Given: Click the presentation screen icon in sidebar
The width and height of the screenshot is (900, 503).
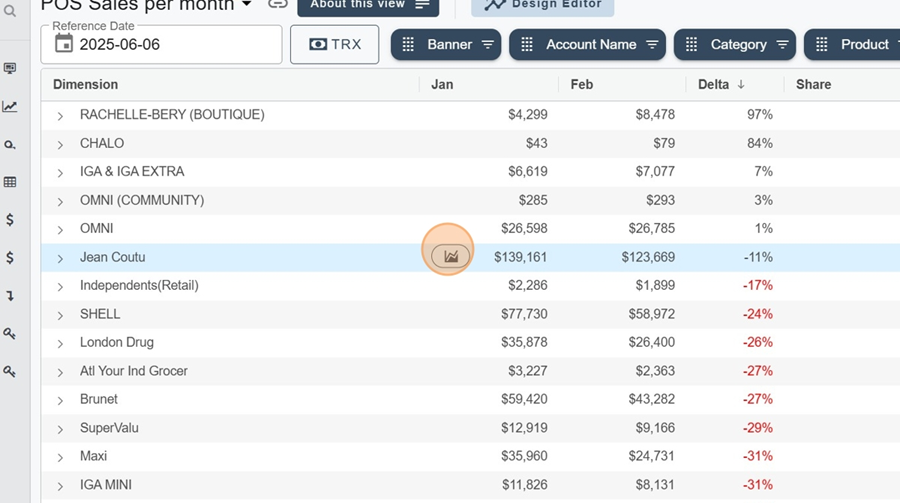Looking at the screenshot, I should pyautogui.click(x=10, y=68).
